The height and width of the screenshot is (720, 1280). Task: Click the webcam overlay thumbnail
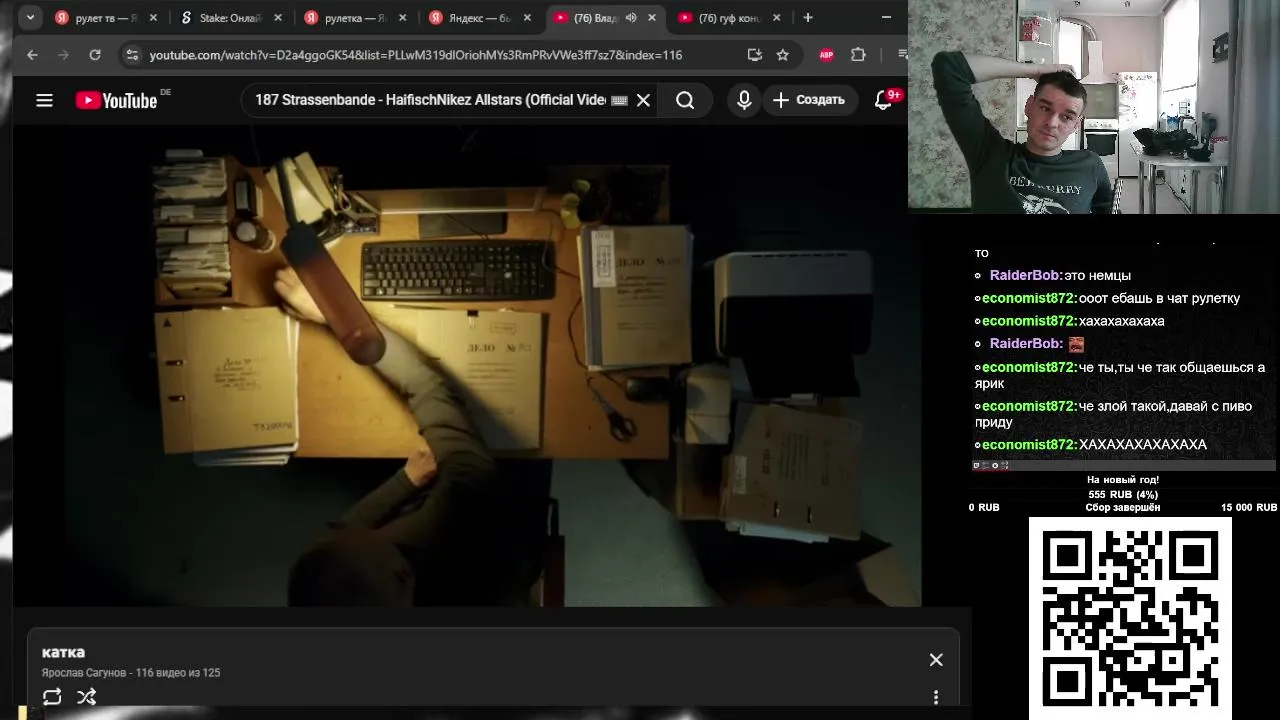(1093, 106)
